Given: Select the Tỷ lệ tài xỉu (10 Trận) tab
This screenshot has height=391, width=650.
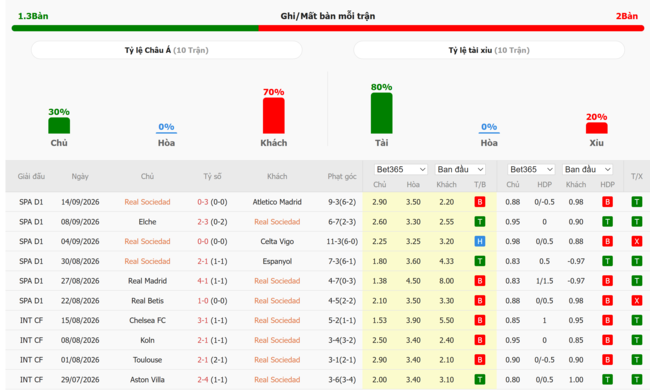Looking at the screenshot, I should (x=489, y=50).
